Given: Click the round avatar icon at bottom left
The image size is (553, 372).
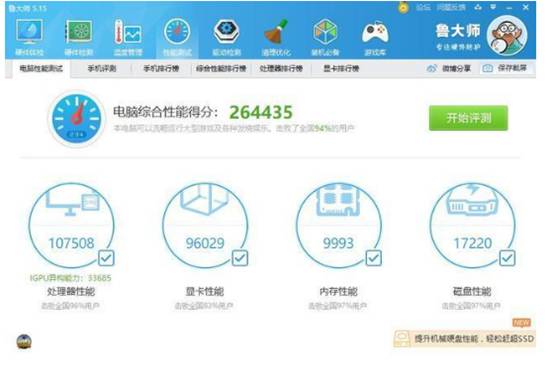Looking at the screenshot, I should point(24,342).
